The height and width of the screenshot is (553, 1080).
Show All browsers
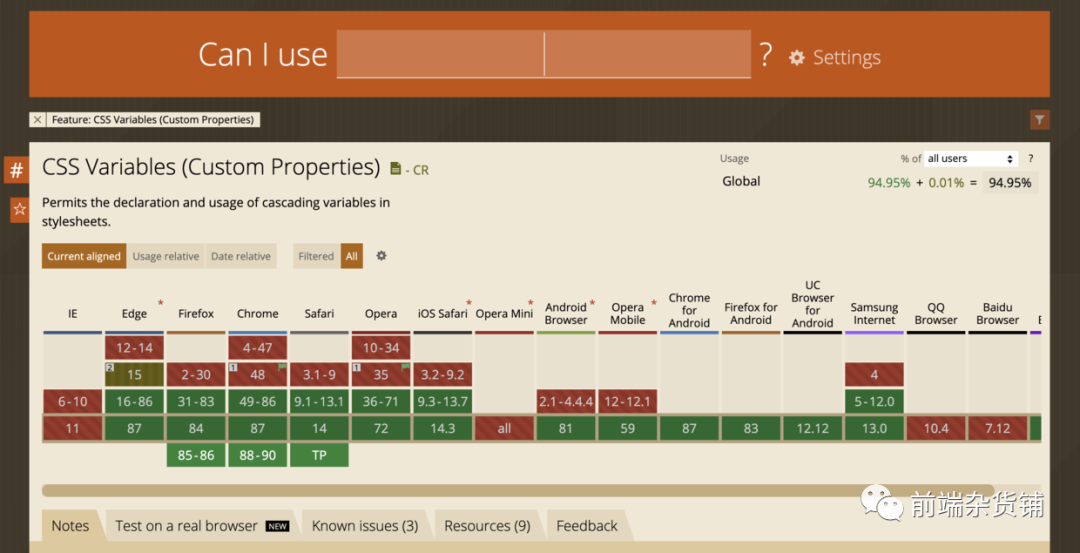click(352, 256)
